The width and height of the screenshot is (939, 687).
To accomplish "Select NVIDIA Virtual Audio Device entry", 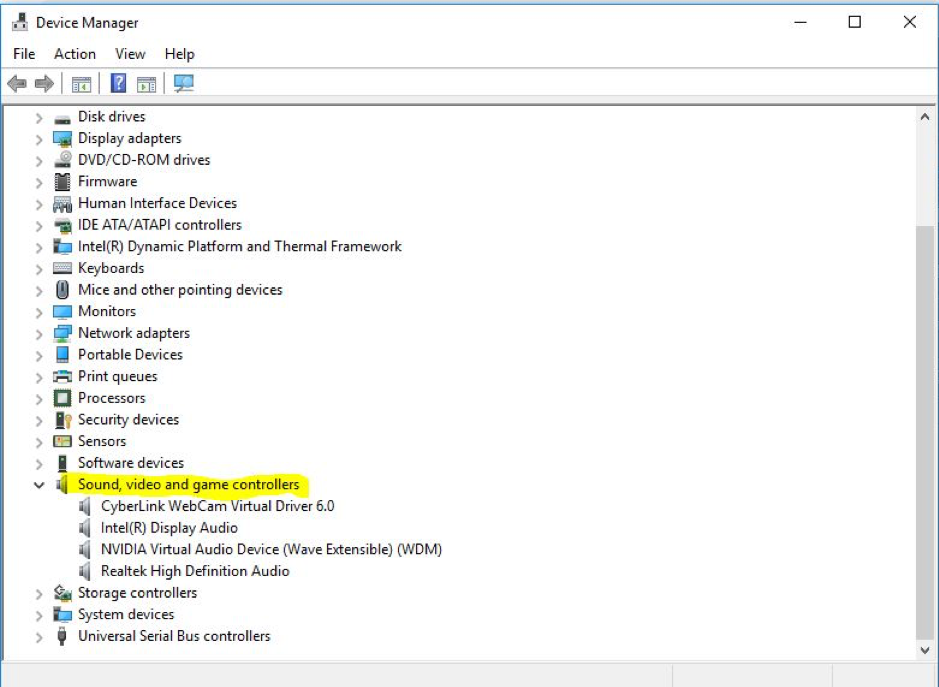I will [x=270, y=550].
